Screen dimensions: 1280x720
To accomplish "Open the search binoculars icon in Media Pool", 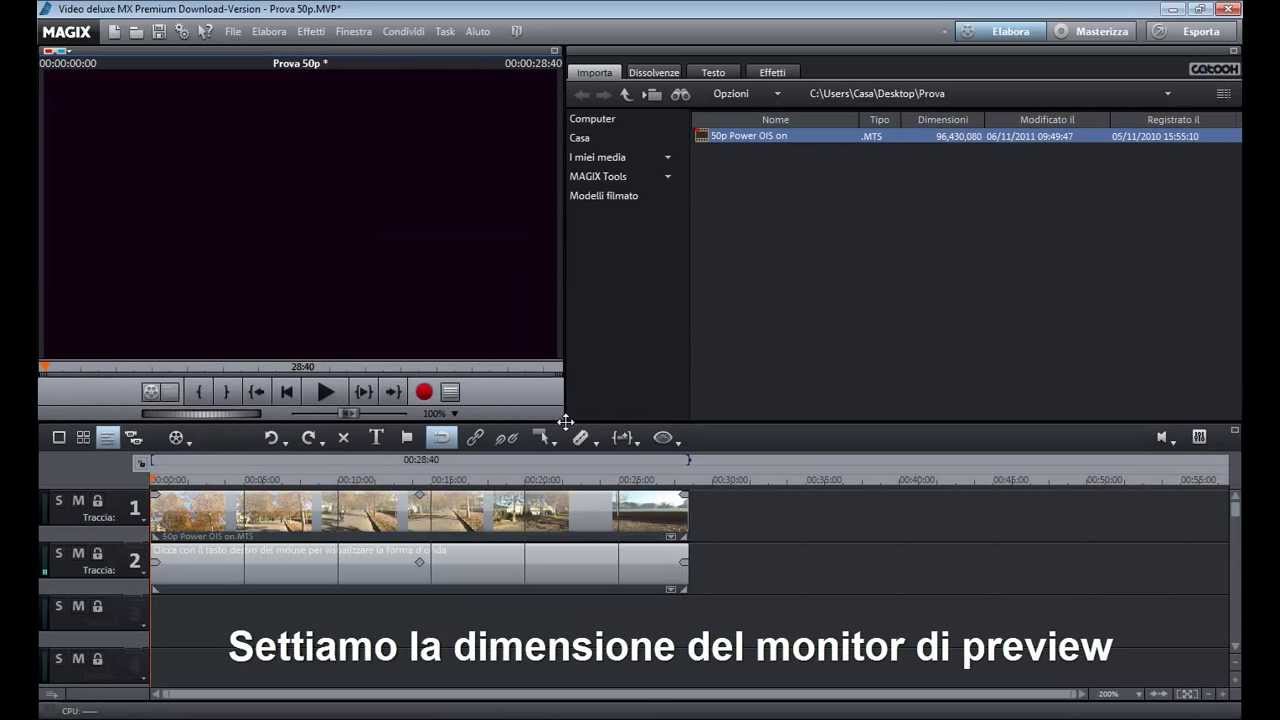I will (x=680, y=94).
